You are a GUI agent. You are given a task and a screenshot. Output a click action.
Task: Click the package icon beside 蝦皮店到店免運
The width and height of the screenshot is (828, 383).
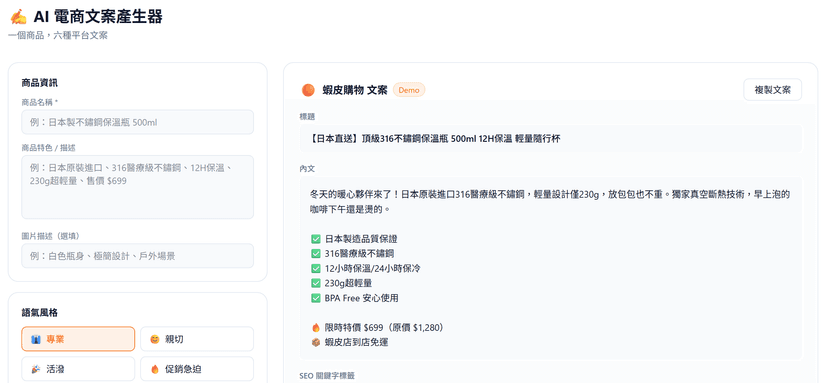point(316,342)
